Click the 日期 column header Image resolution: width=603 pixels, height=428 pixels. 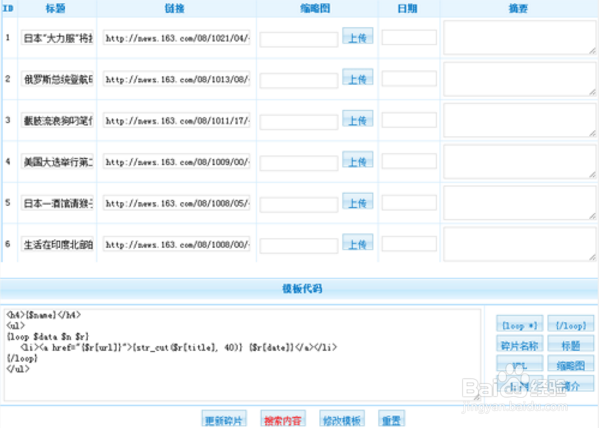pos(407,8)
